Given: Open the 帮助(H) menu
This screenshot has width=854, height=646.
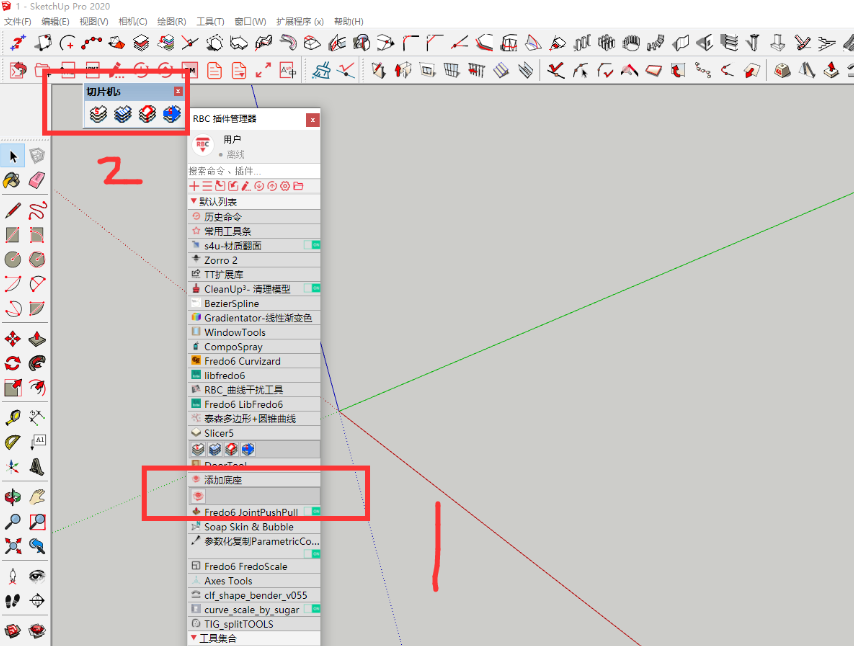Looking at the screenshot, I should pos(349,21).
